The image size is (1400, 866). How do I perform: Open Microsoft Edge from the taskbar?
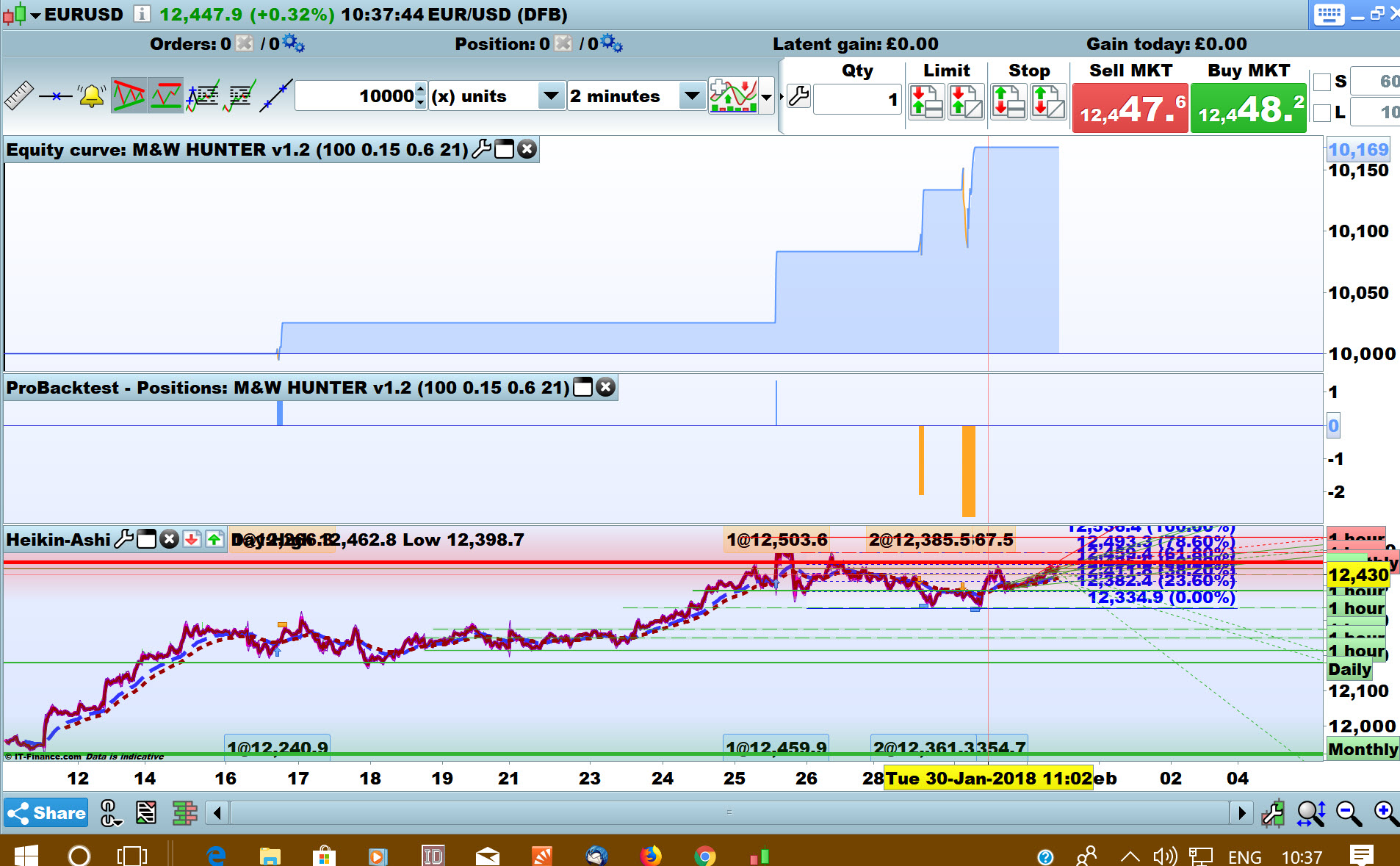216,855
